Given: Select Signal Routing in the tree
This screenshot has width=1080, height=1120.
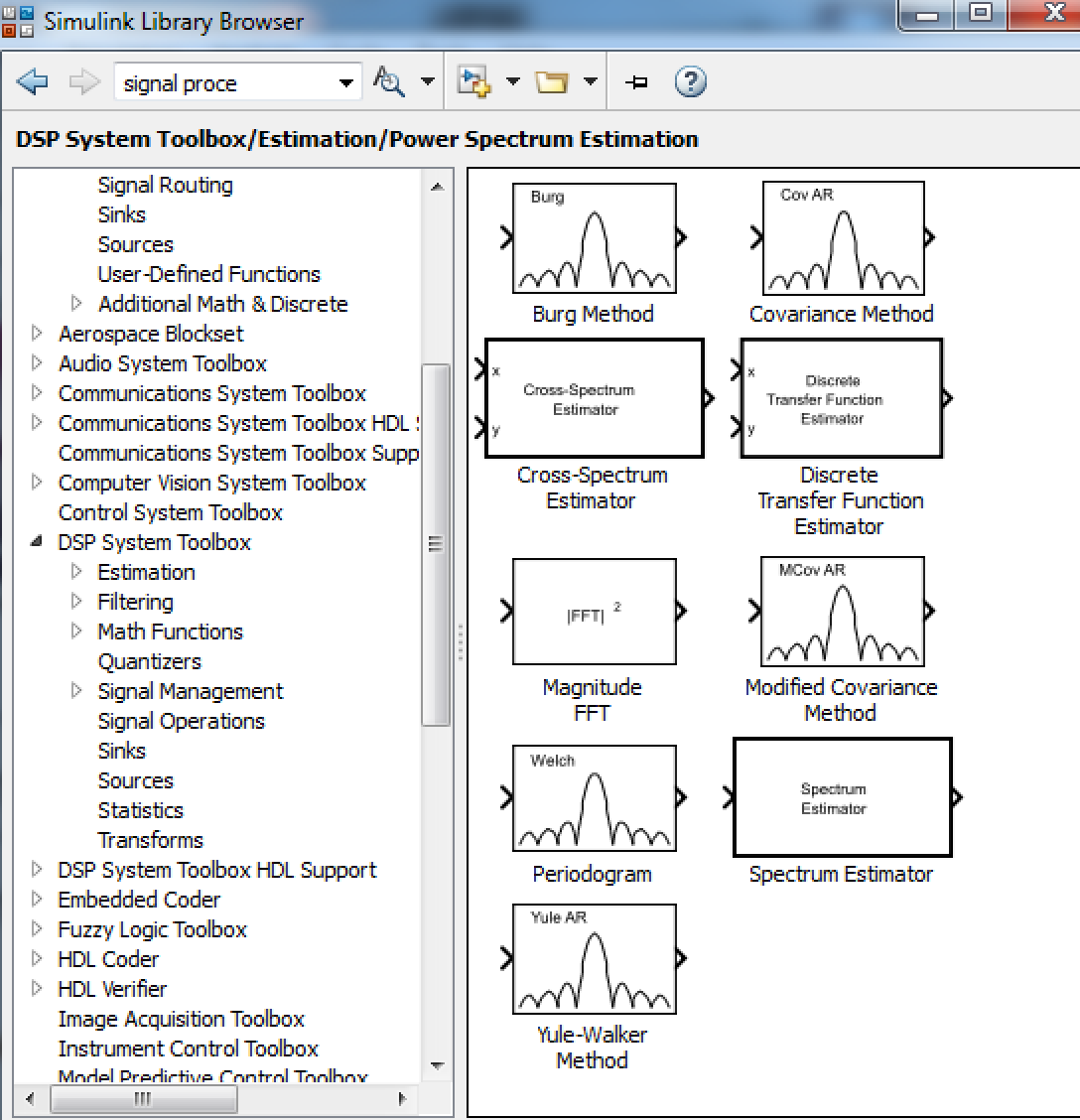Looking at the screenshot, I should pyautogui.click(x=165, y=185).
